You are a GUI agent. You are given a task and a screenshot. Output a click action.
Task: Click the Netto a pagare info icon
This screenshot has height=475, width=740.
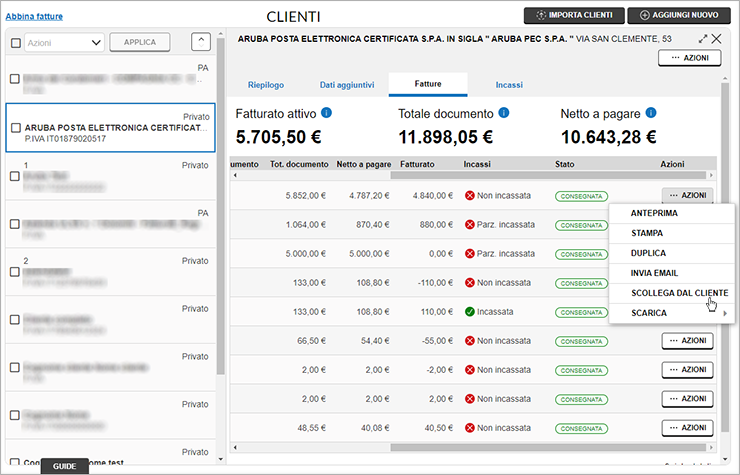tap(651, 113)
